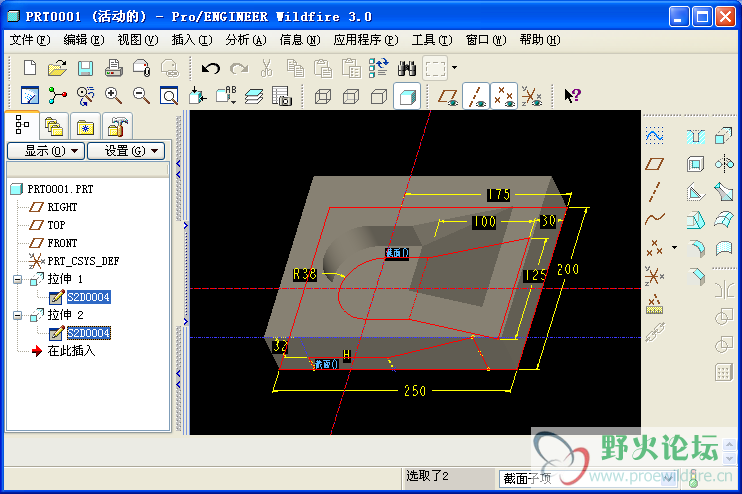The width and height of the screenshot is (742, 494).
Task: Toggle datum planes display
Action: 448,96
